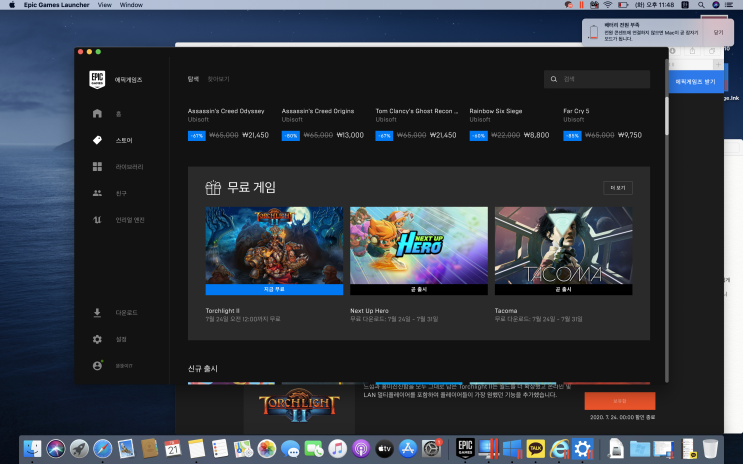Image resolution: width=743 pixels, height=464 pixels.
Task: Open the Torchlight II thumbnail
Action: 274,246
